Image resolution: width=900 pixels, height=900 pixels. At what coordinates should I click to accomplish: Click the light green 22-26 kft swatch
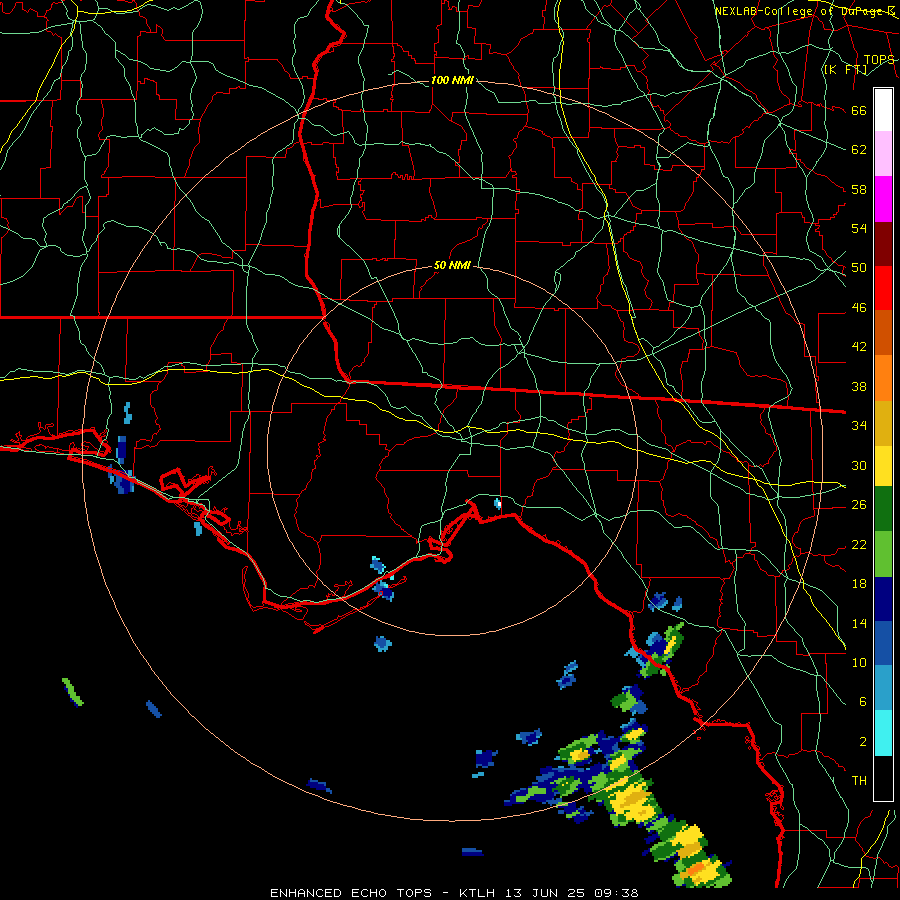tap(883, 554)
